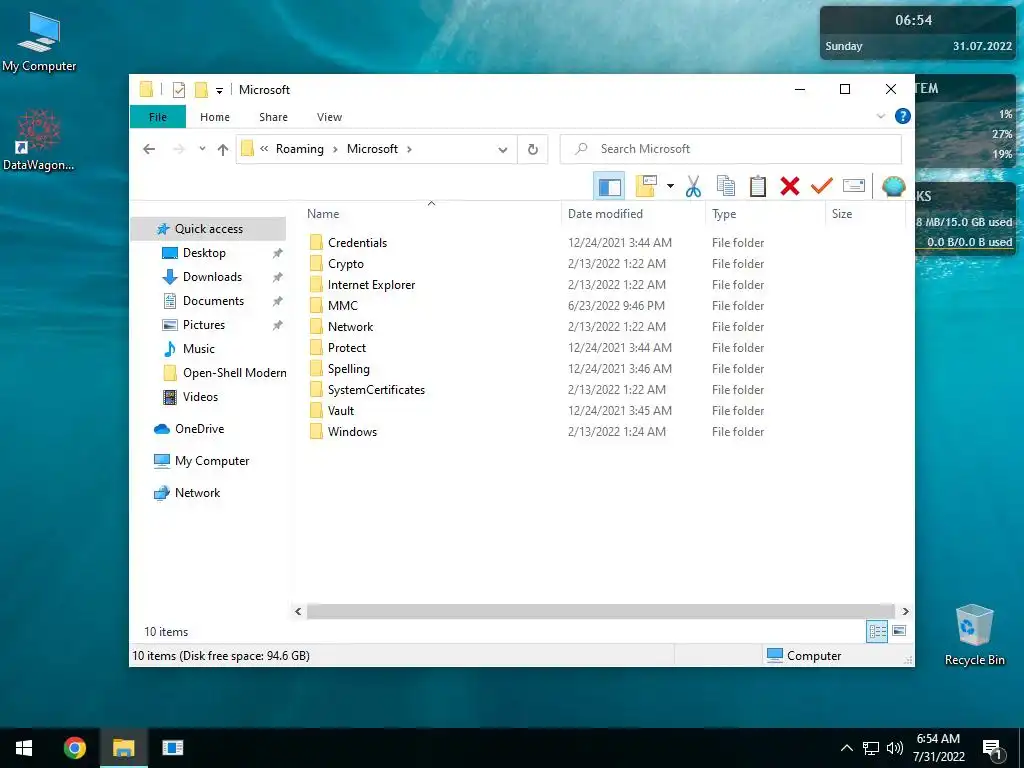Click the folder view options icon

coord(646,186)
